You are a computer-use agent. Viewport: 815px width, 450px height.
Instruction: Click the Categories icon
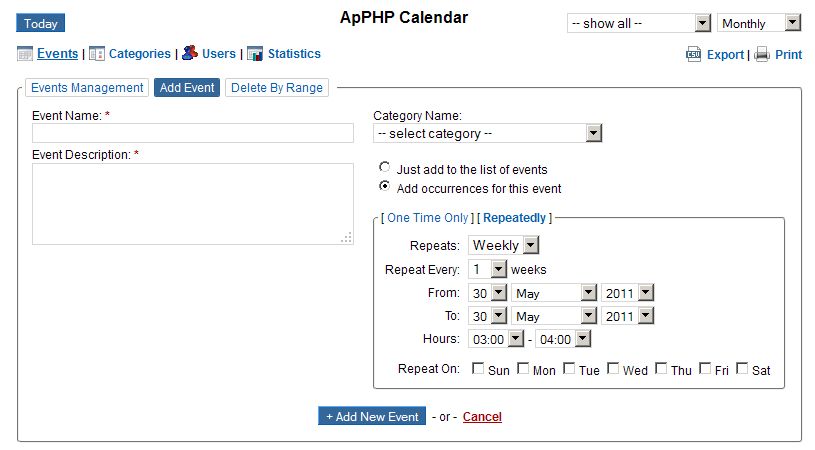(x=97, y=54)
